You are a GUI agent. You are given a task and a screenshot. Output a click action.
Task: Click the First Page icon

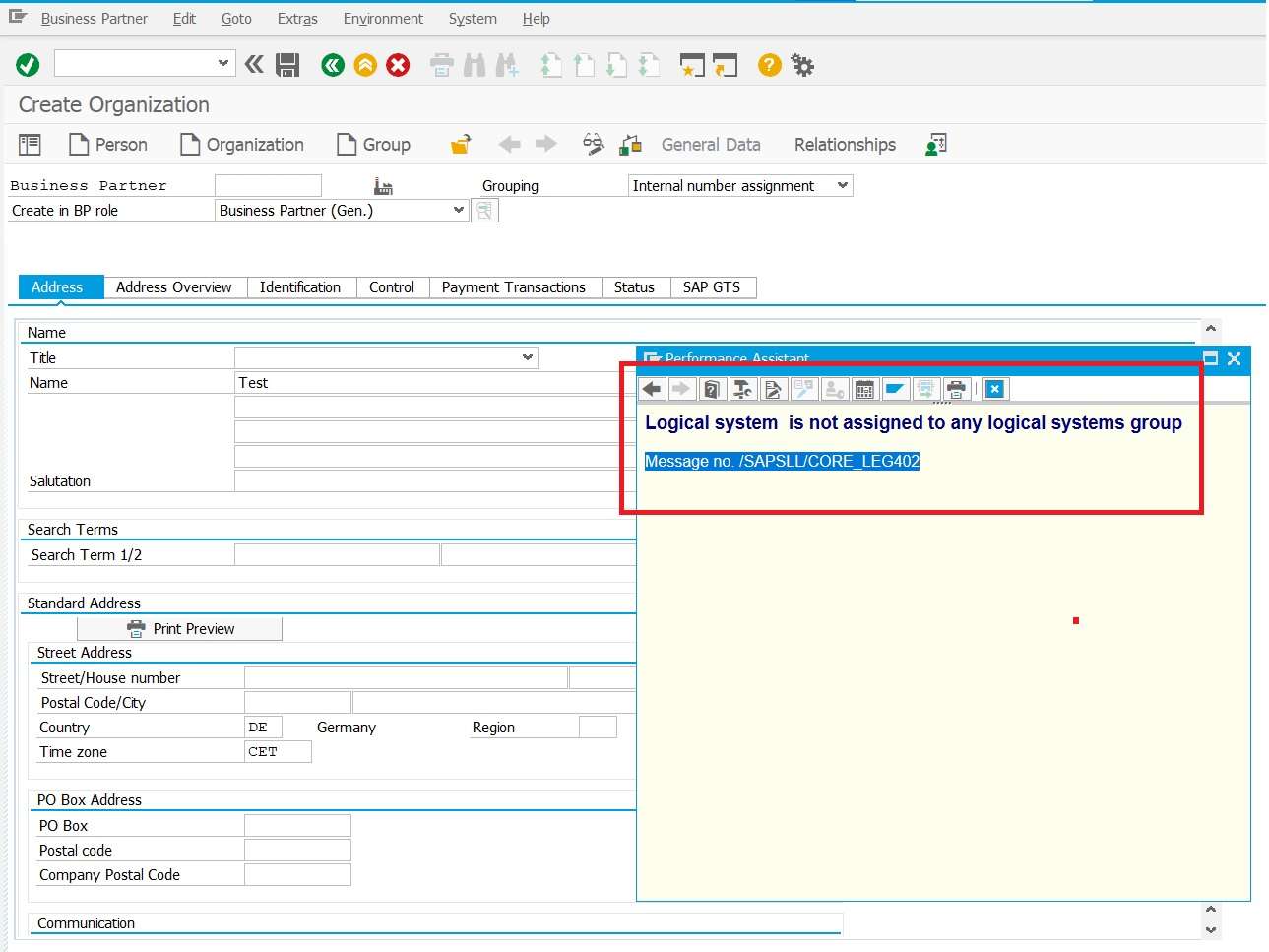pyautogui.click(x=551, y=65)
